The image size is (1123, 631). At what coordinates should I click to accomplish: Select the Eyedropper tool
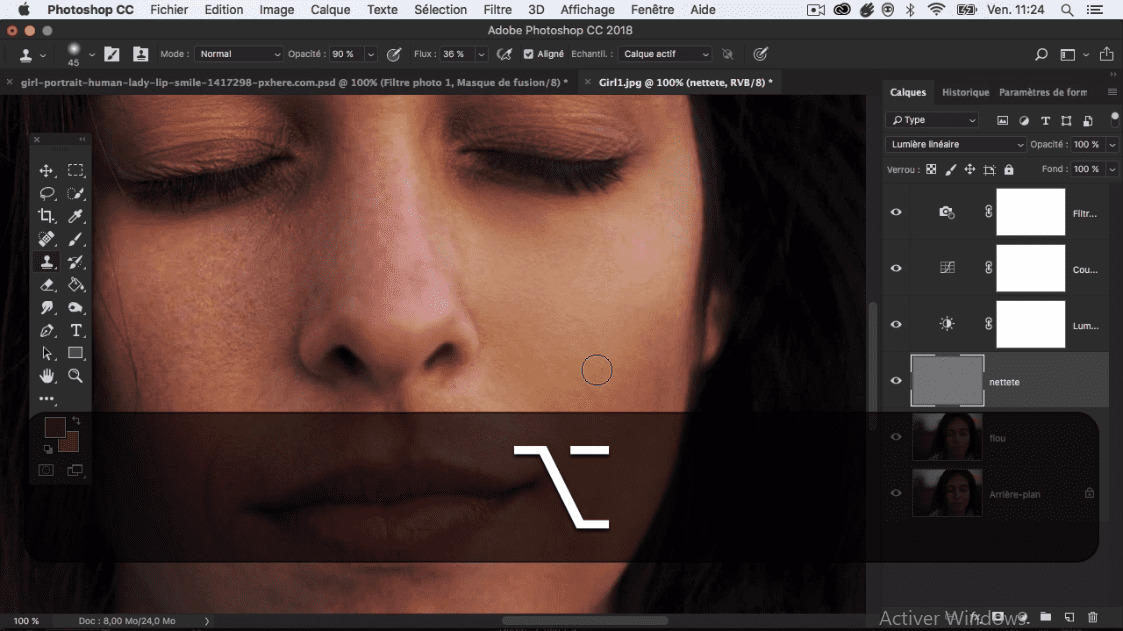76,216
